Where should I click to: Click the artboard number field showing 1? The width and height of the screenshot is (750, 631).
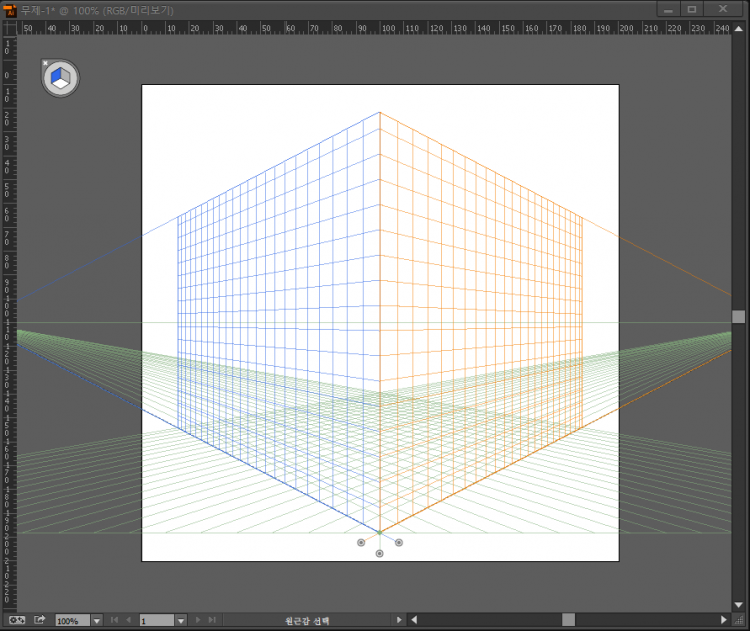click(x=157, y=621)
